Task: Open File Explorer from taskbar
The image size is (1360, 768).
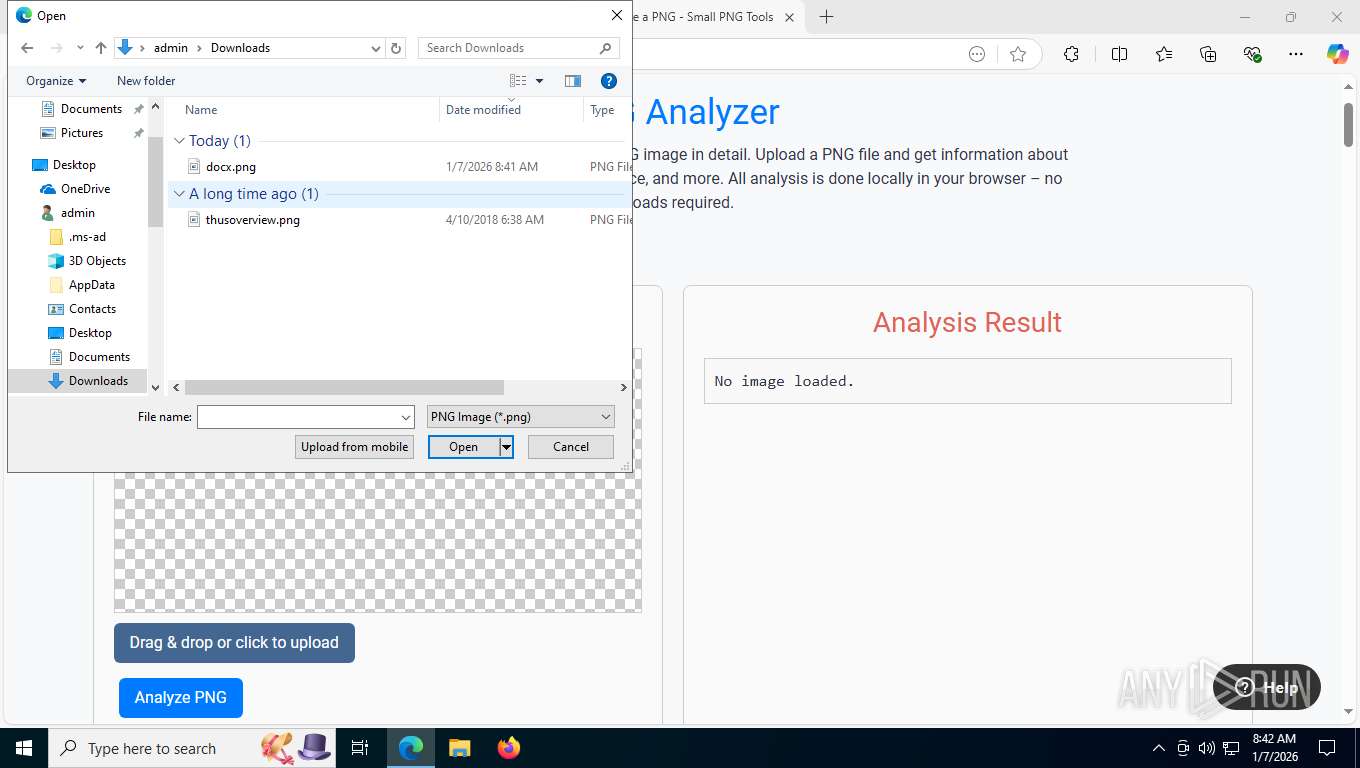Action: tap(459, 748)
